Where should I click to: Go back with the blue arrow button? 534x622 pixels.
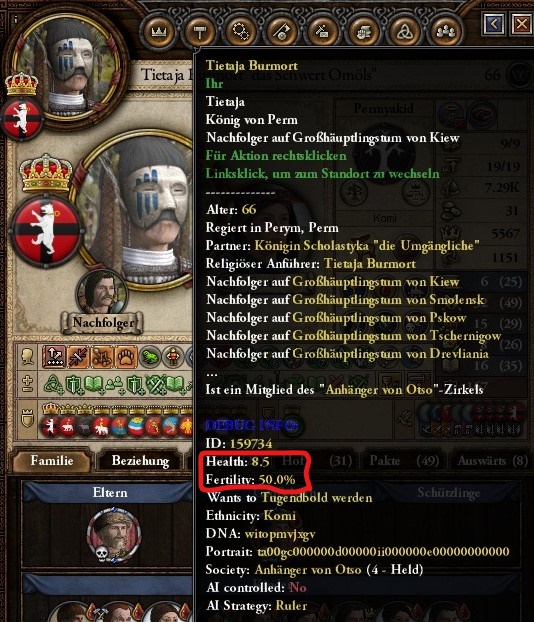click(494, 24)
